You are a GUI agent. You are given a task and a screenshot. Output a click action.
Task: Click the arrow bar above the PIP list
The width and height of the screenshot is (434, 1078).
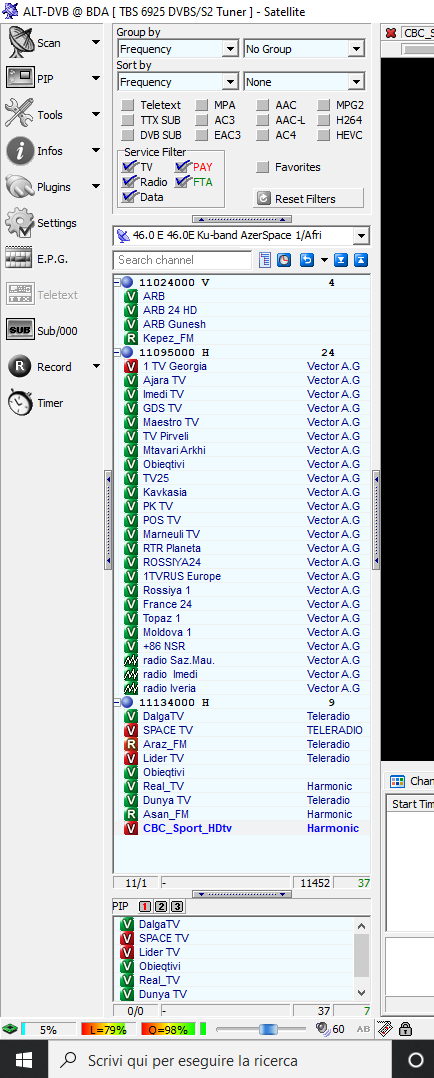[x=241, y=894]
